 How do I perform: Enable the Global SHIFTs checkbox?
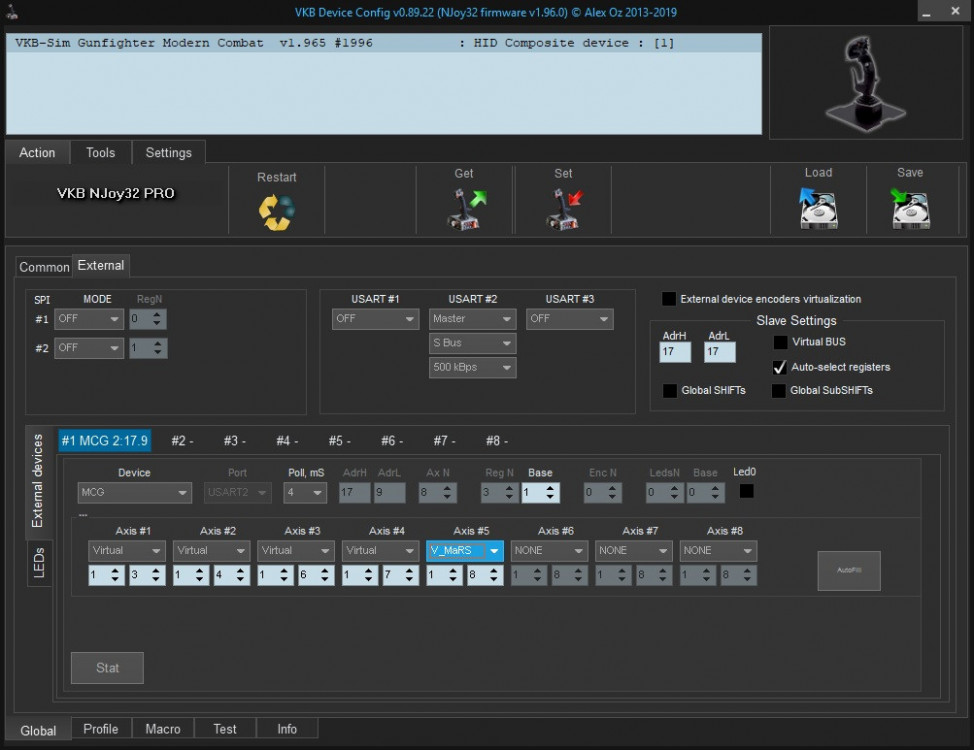tap(669, 390)
